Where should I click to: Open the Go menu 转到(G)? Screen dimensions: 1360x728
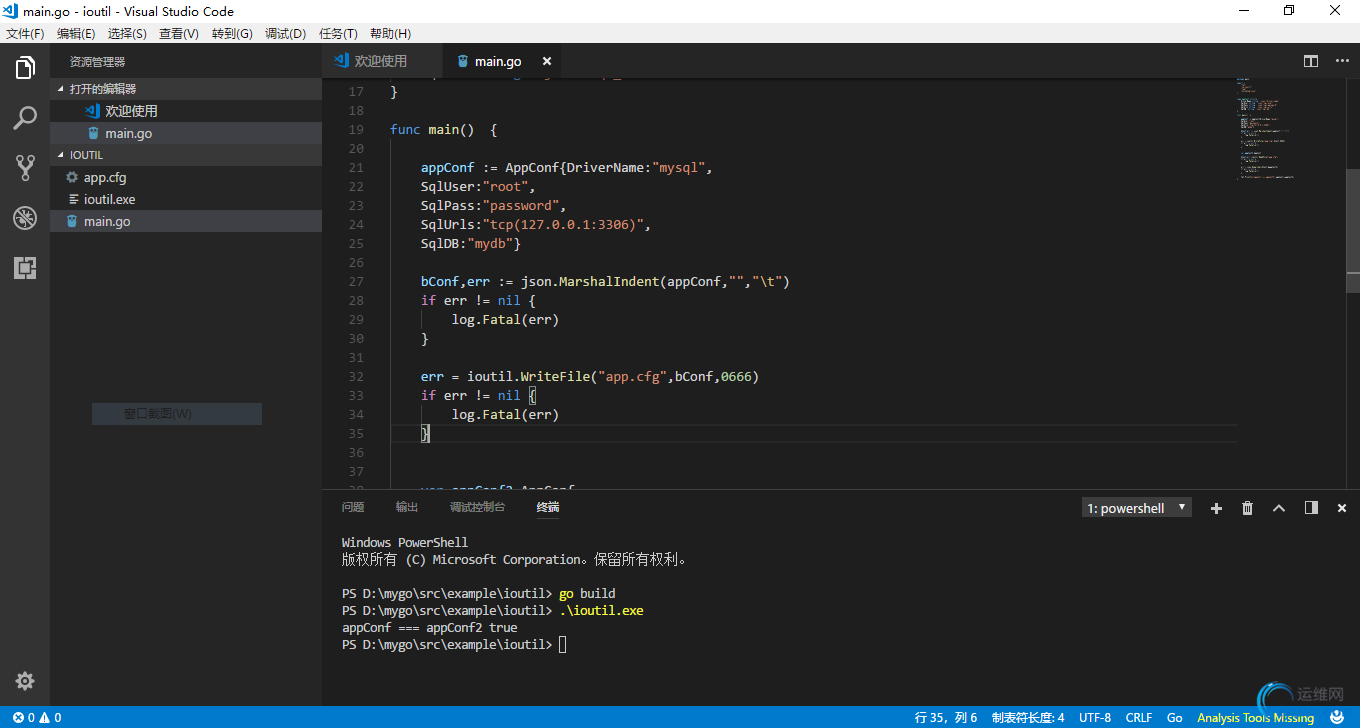[x=232, y=33]
